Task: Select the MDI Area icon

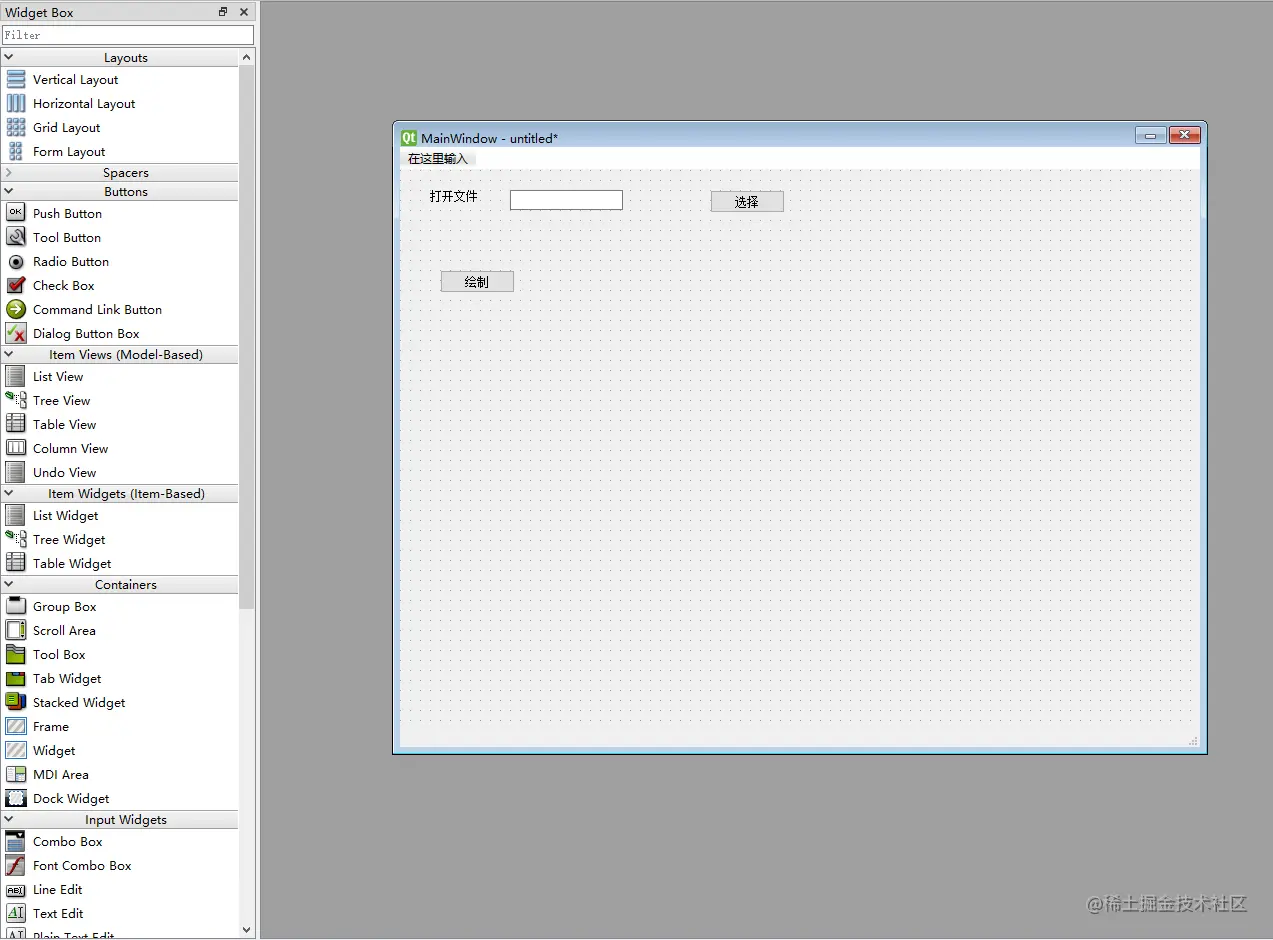Action: (16, 775)
